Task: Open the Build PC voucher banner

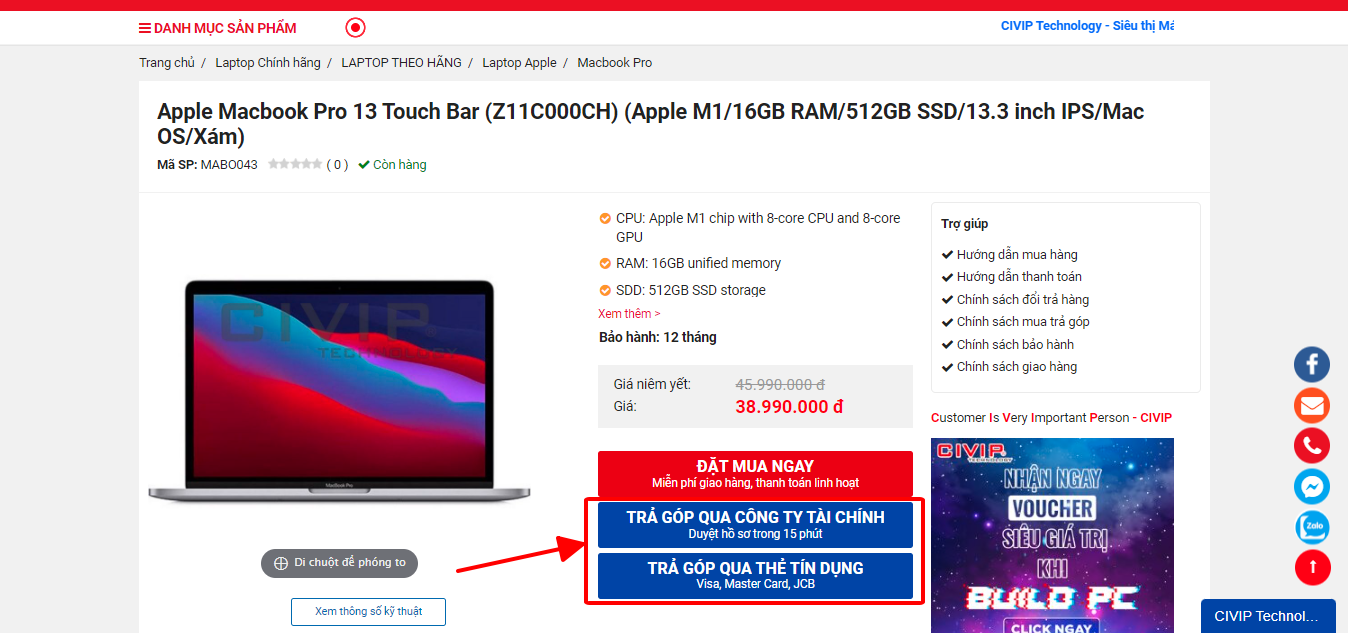Action: tap(1052, 536)
